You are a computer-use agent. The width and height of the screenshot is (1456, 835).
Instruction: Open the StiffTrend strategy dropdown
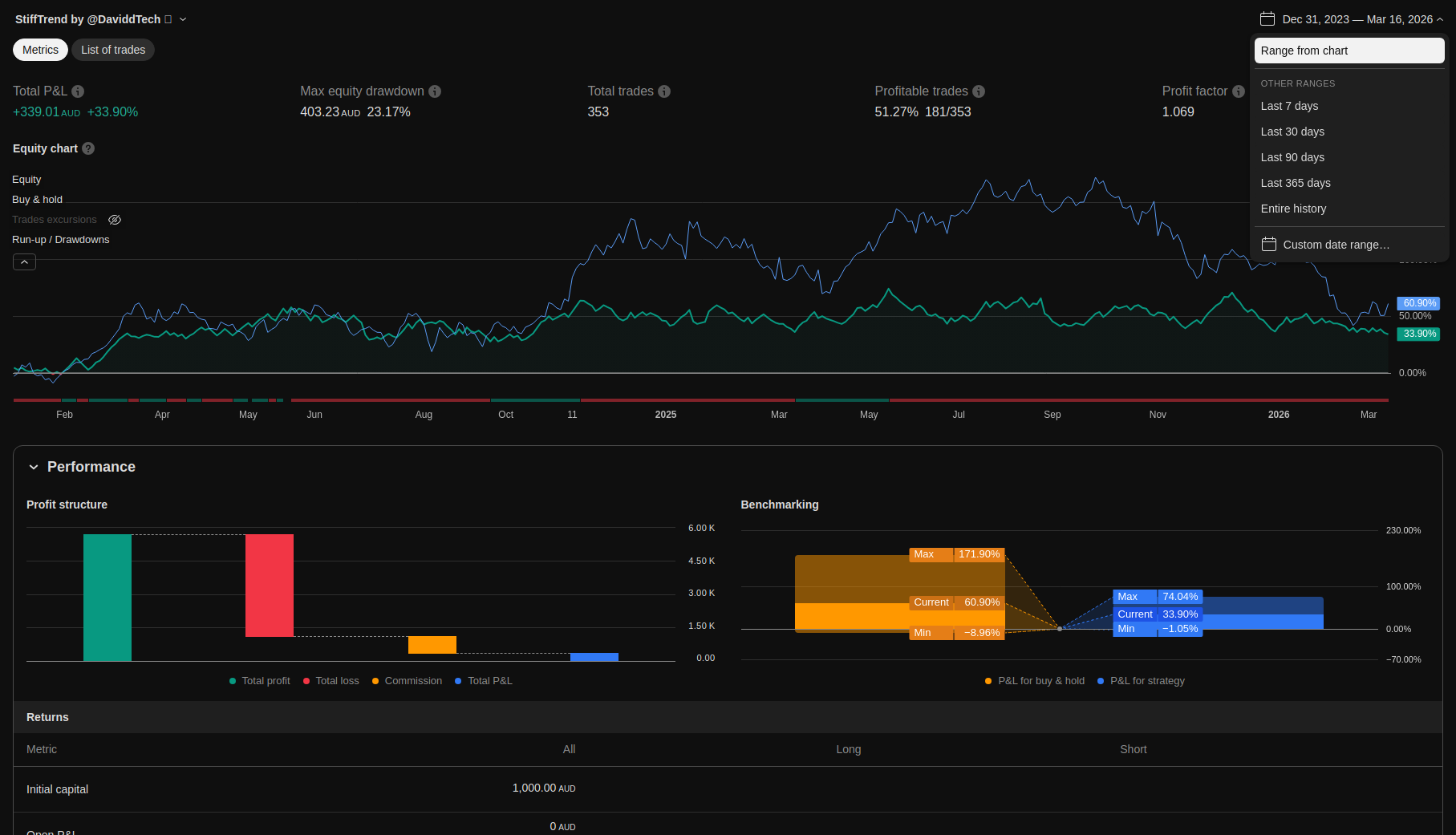point(183,19)
